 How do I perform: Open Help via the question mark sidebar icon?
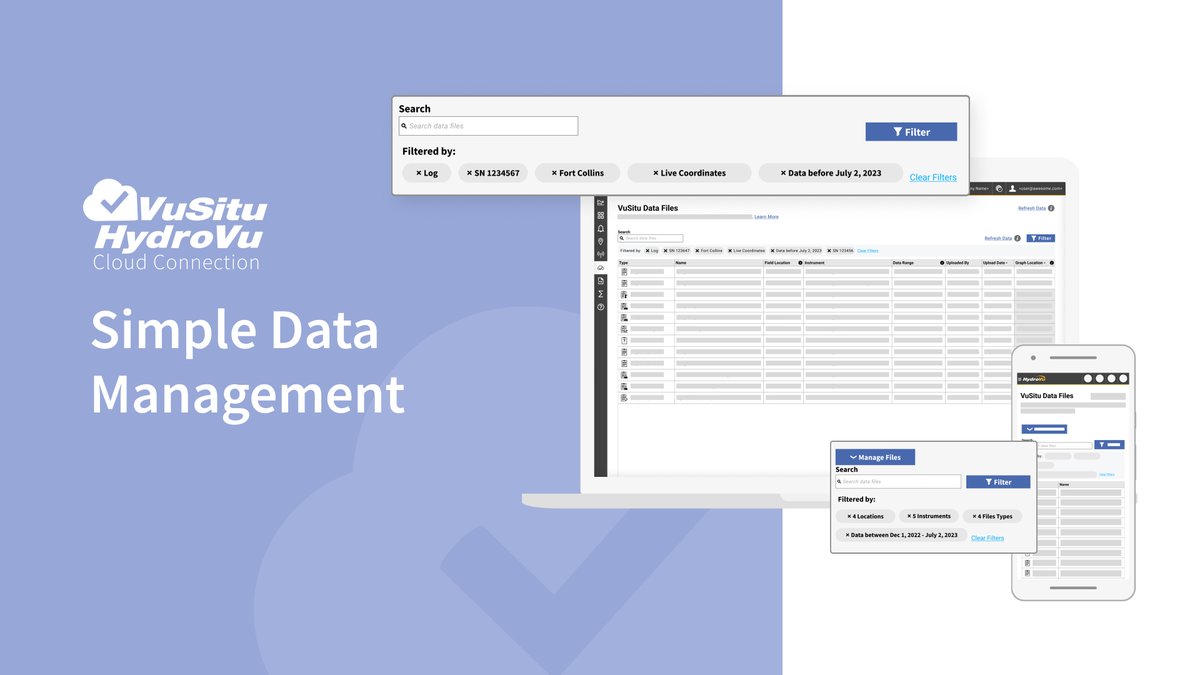(x=600, y=306)
